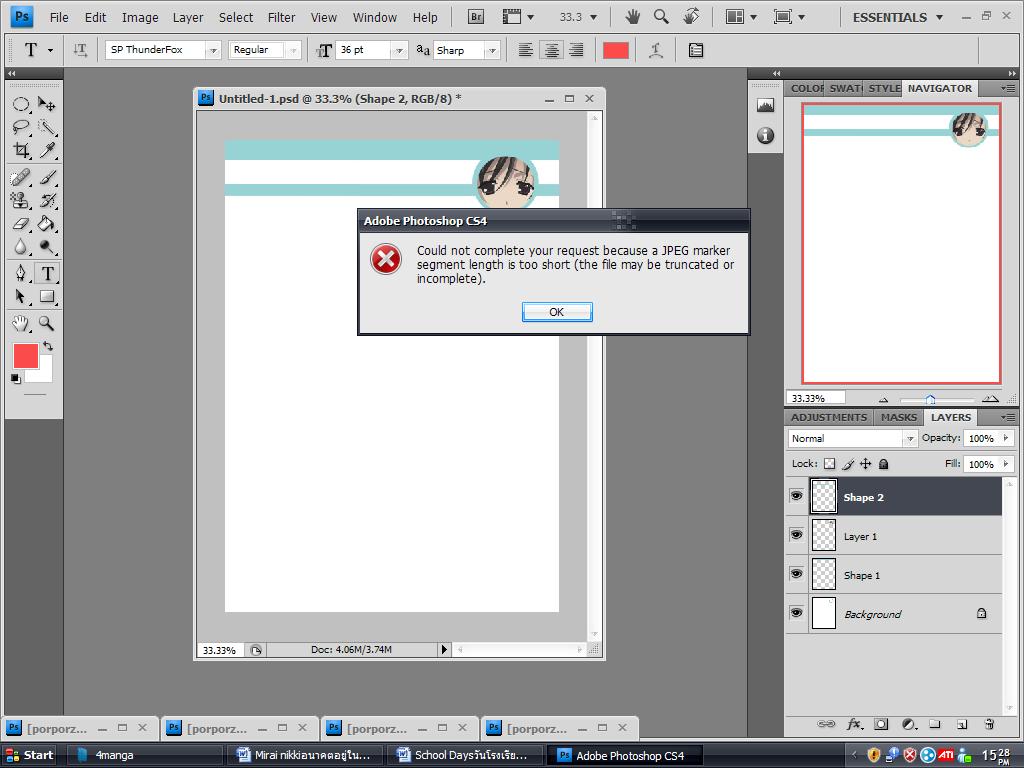Switch to the MASKS tab
The image size is (1024, 768).
pyautogui.click(x=899, y=417)
